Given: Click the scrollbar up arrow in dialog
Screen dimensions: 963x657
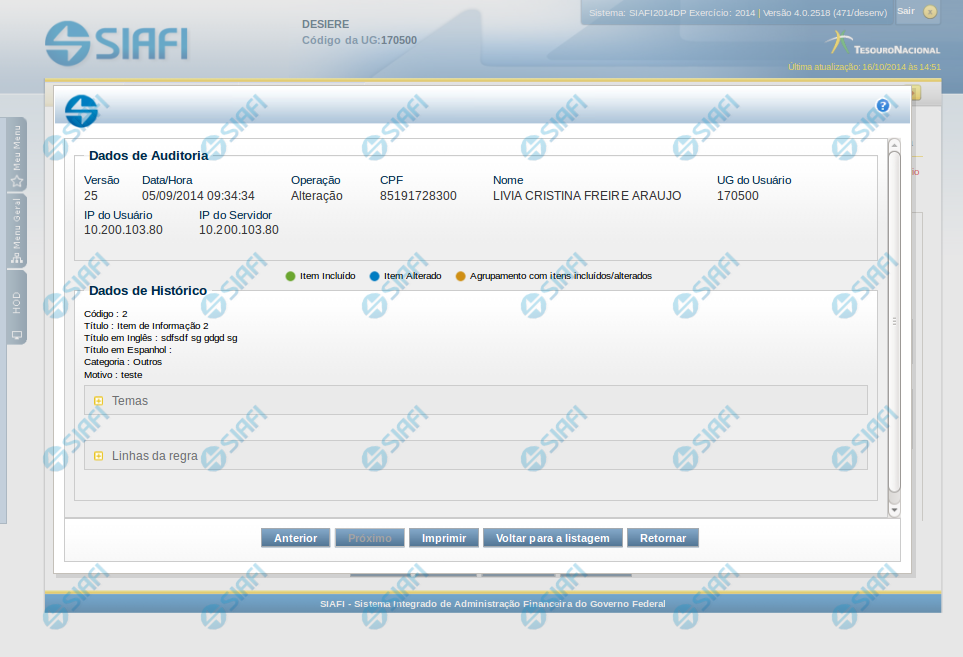Looking at the screenshot, I should (894, 145).
